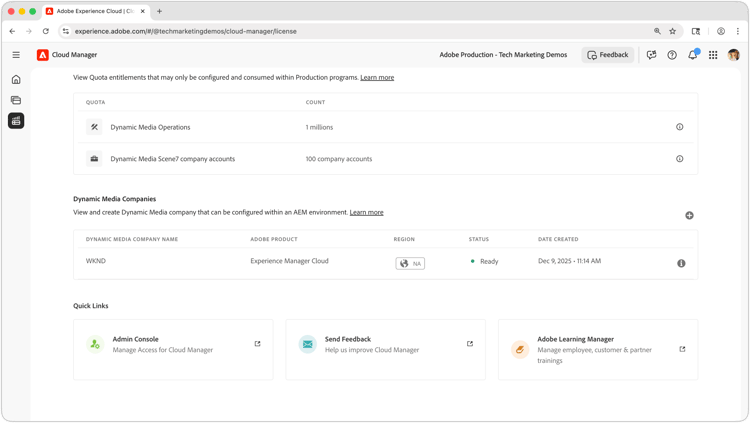Click the Send Feedback envelope icon
750x423 pixels.
point(308,344)
